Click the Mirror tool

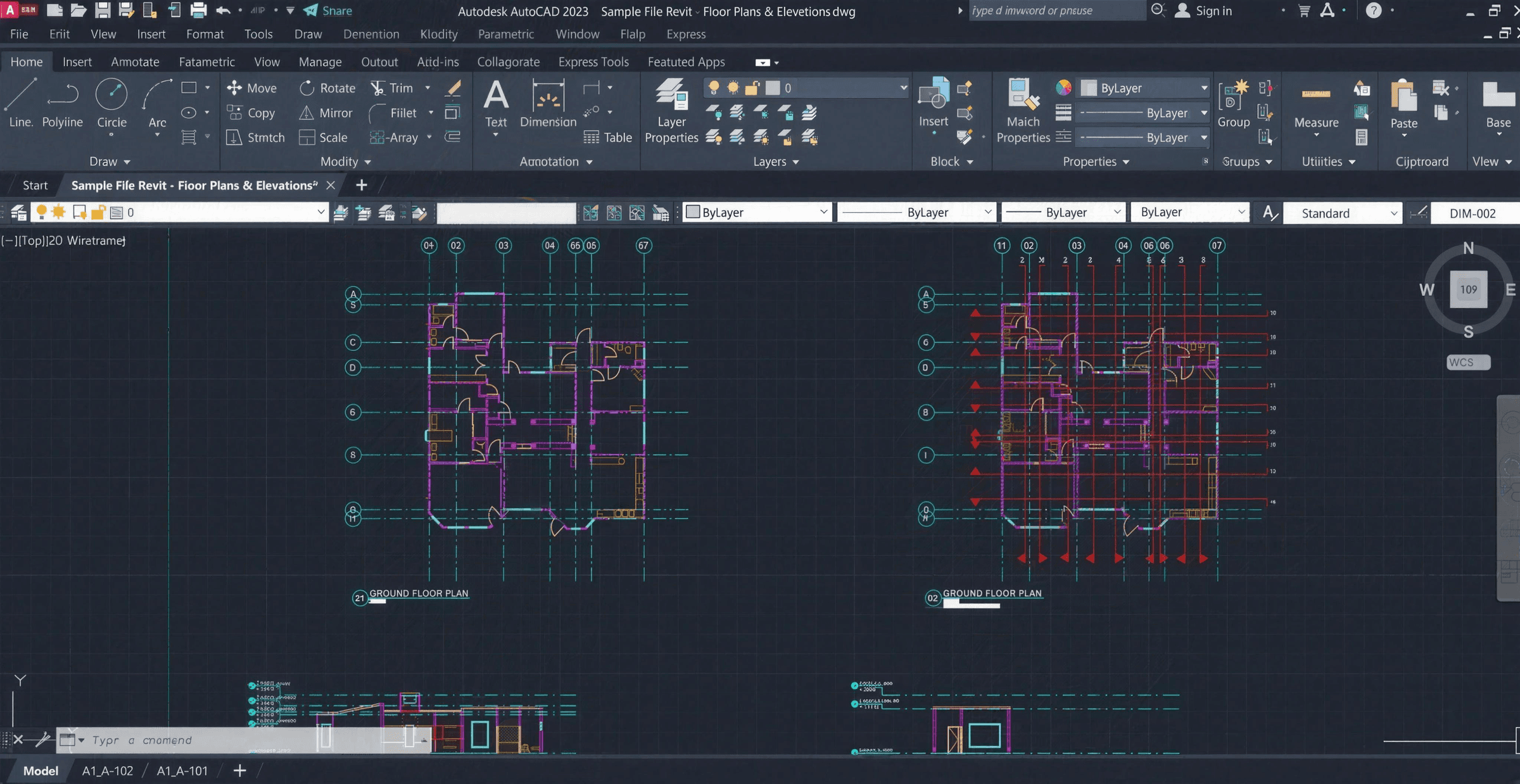pyautogui.click(x=325, y=113)
